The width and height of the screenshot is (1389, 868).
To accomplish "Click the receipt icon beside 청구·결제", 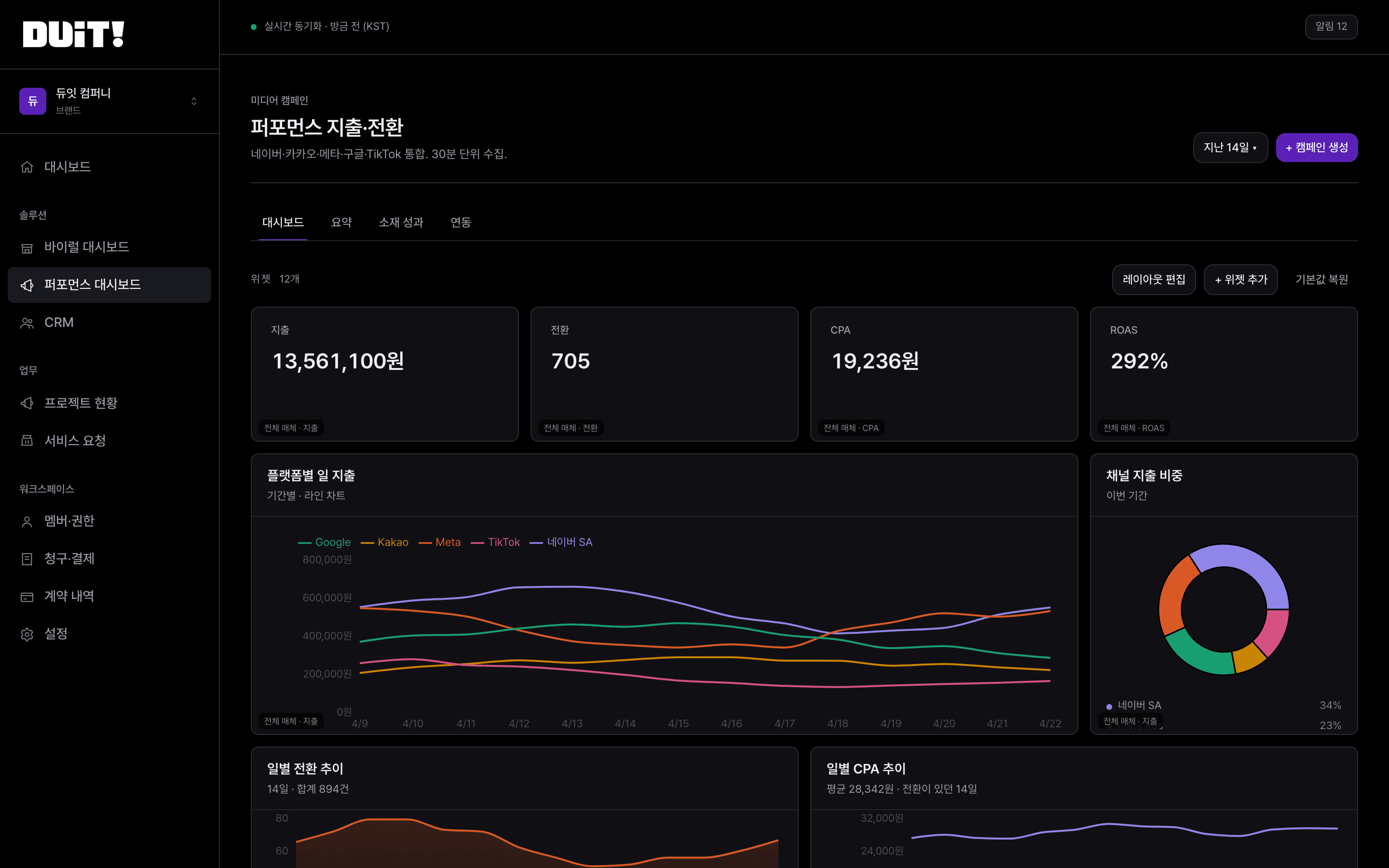I will point(27,558).
